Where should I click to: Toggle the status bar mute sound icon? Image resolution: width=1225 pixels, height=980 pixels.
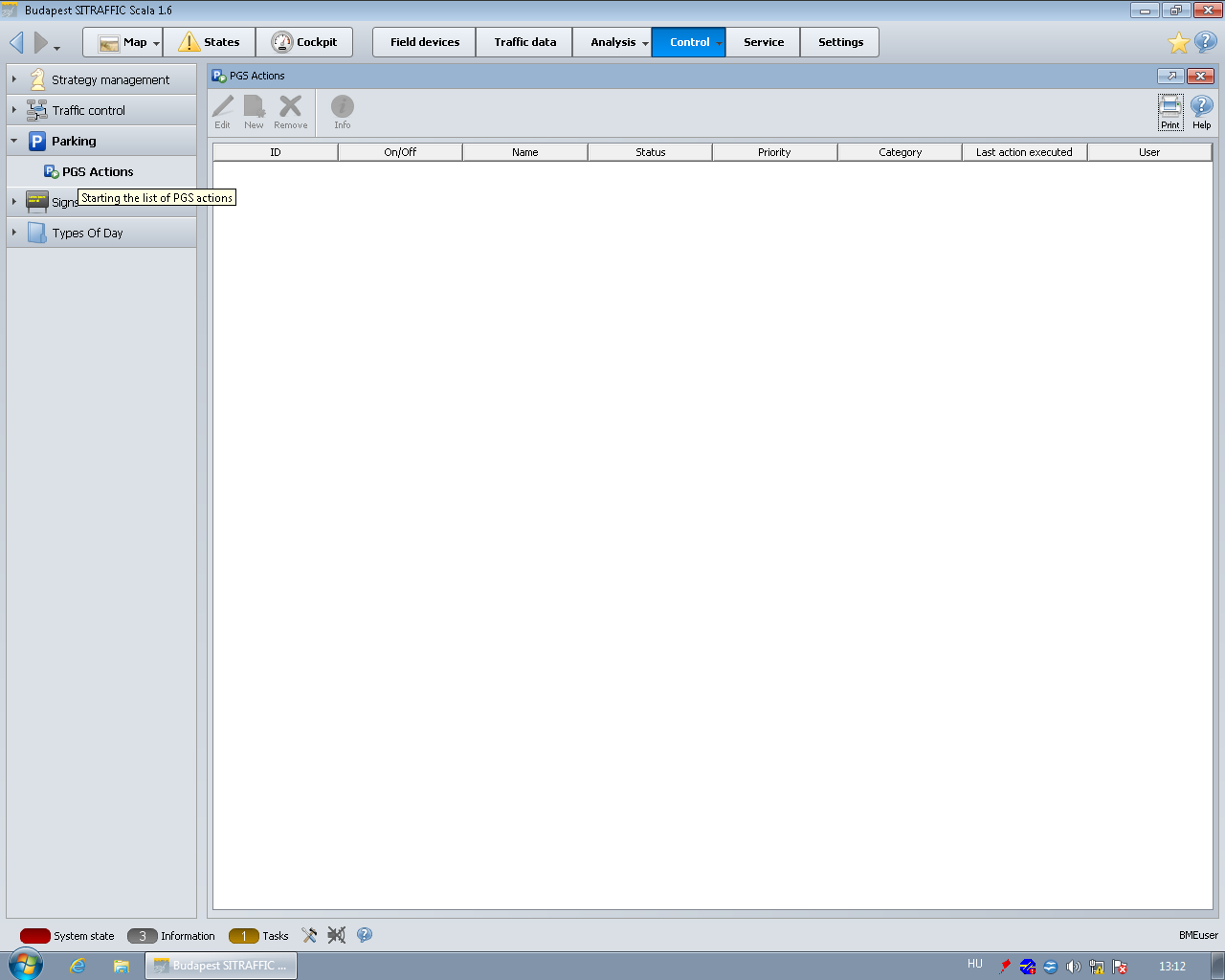pos(336,935)
